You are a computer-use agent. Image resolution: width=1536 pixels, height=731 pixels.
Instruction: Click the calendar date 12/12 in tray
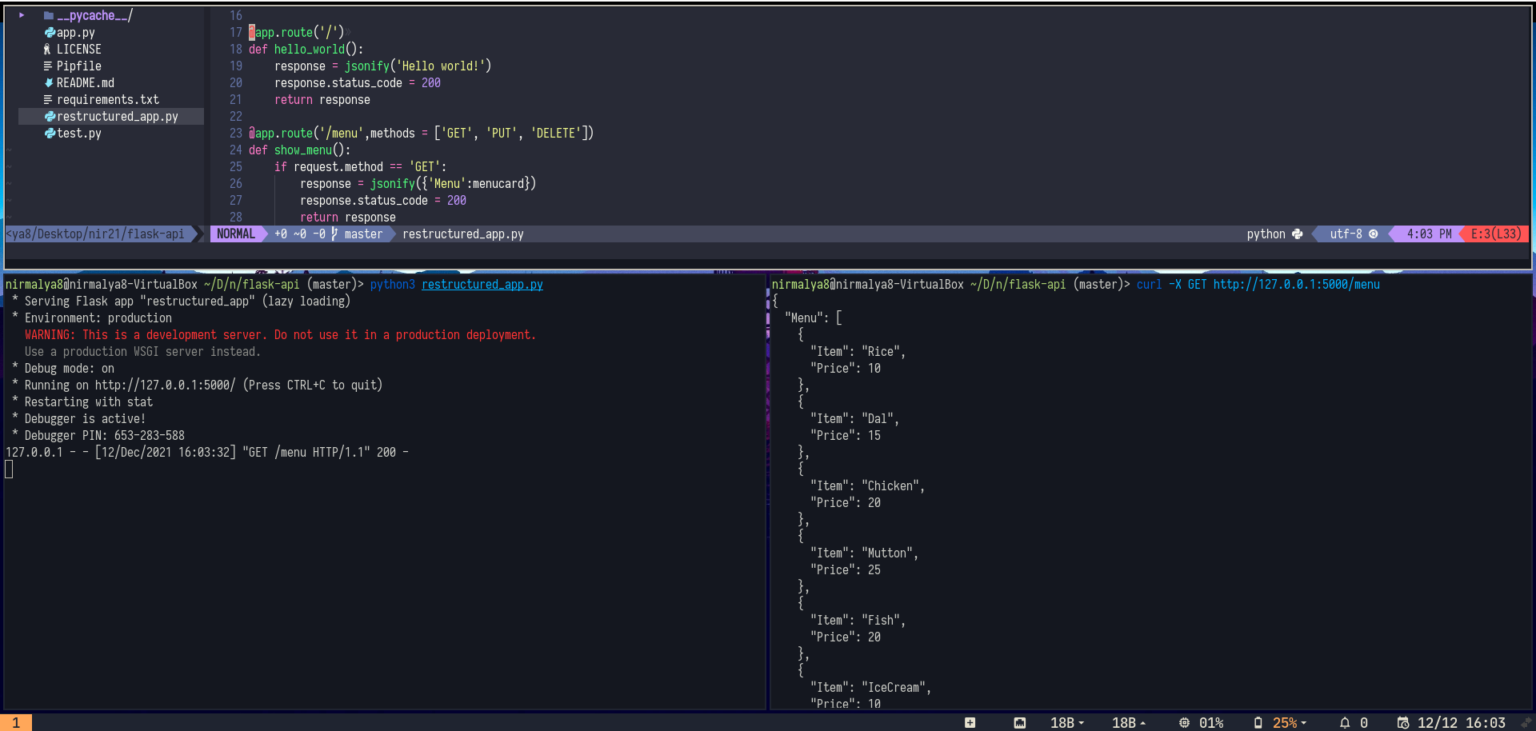pos(1438,722)
